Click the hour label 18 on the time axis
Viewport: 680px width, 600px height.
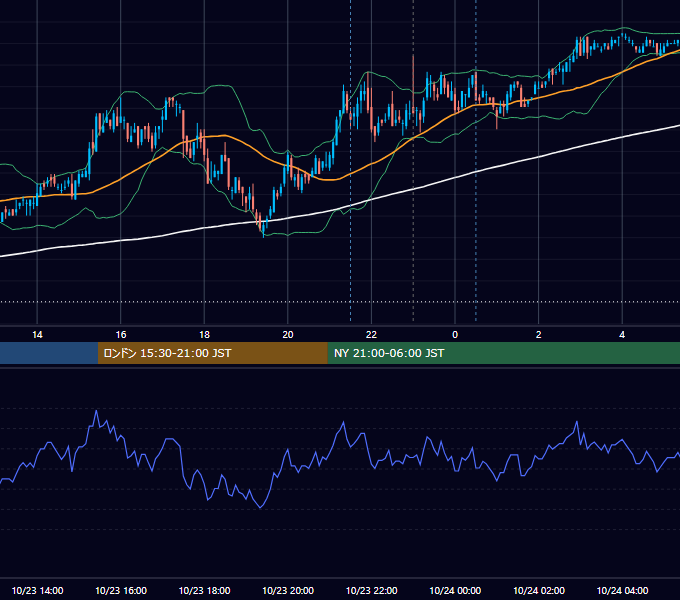click(x=204, y=335)
